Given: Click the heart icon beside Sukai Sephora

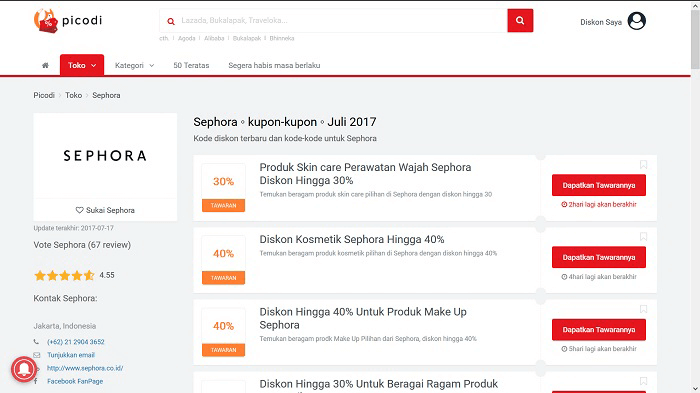Looking at the screenshot, I should [79, 210].
